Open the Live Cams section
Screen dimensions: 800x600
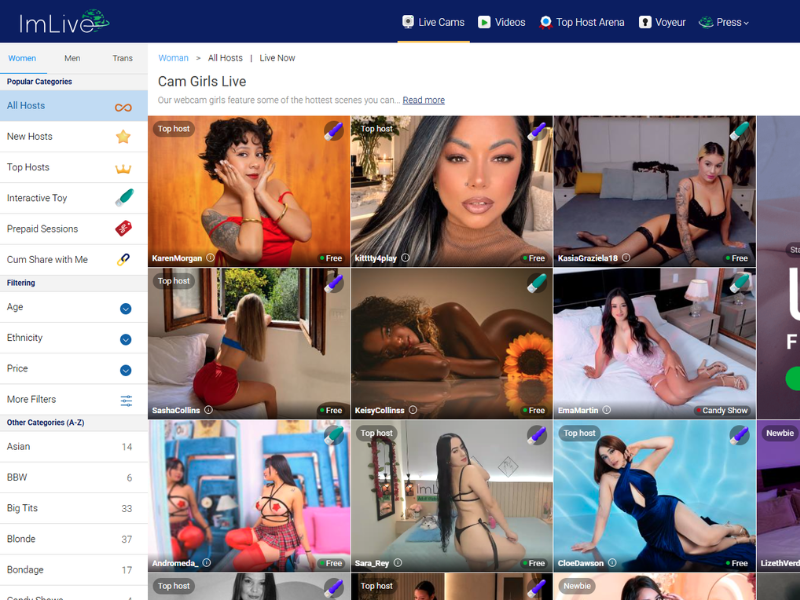(x=433, y=22)
